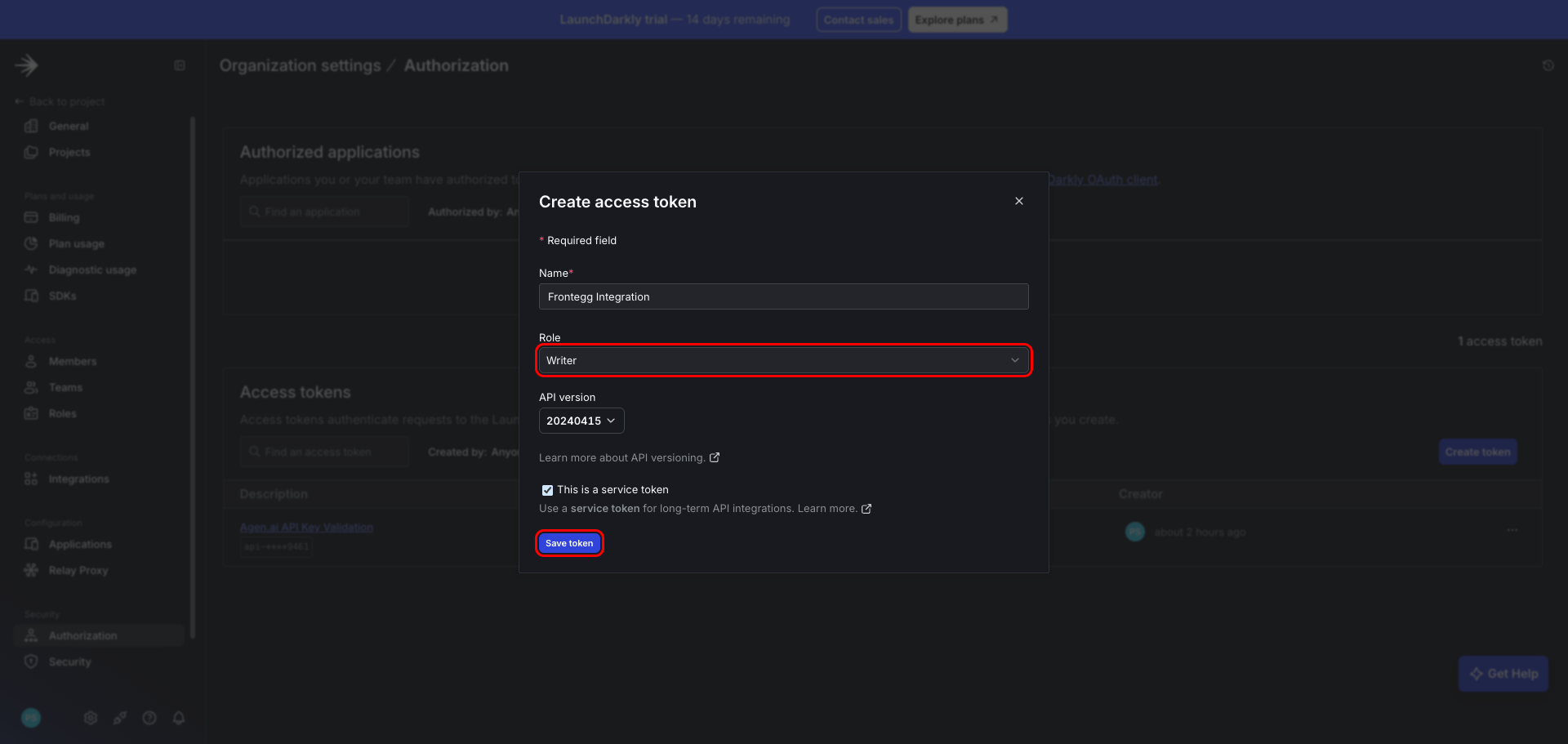The height and width of the screenshot is (744, 1568).
Task: Open the General settings icon
Action: [x=31, y=126]
